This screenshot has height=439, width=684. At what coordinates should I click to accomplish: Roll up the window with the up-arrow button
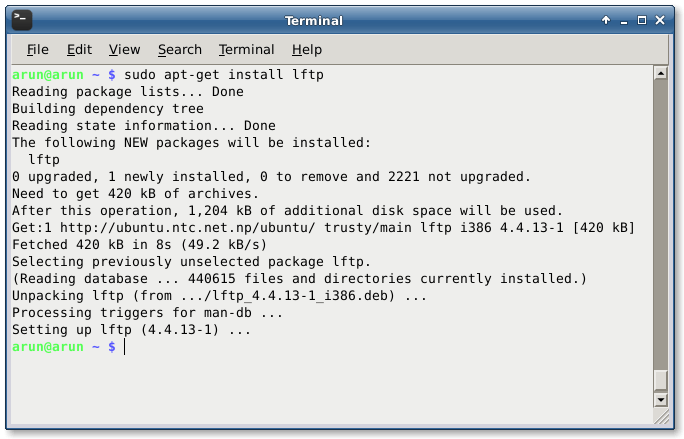pos(606,20)
